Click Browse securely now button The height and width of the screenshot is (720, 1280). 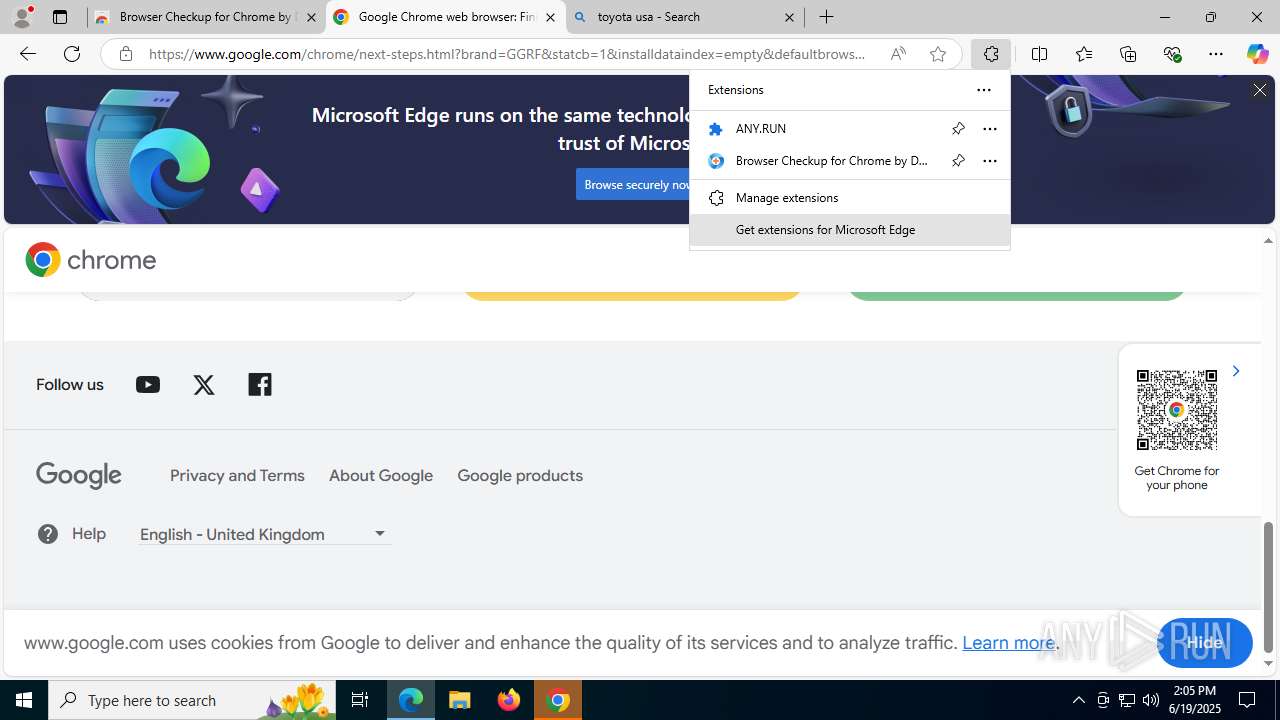[x=638, y=184]
